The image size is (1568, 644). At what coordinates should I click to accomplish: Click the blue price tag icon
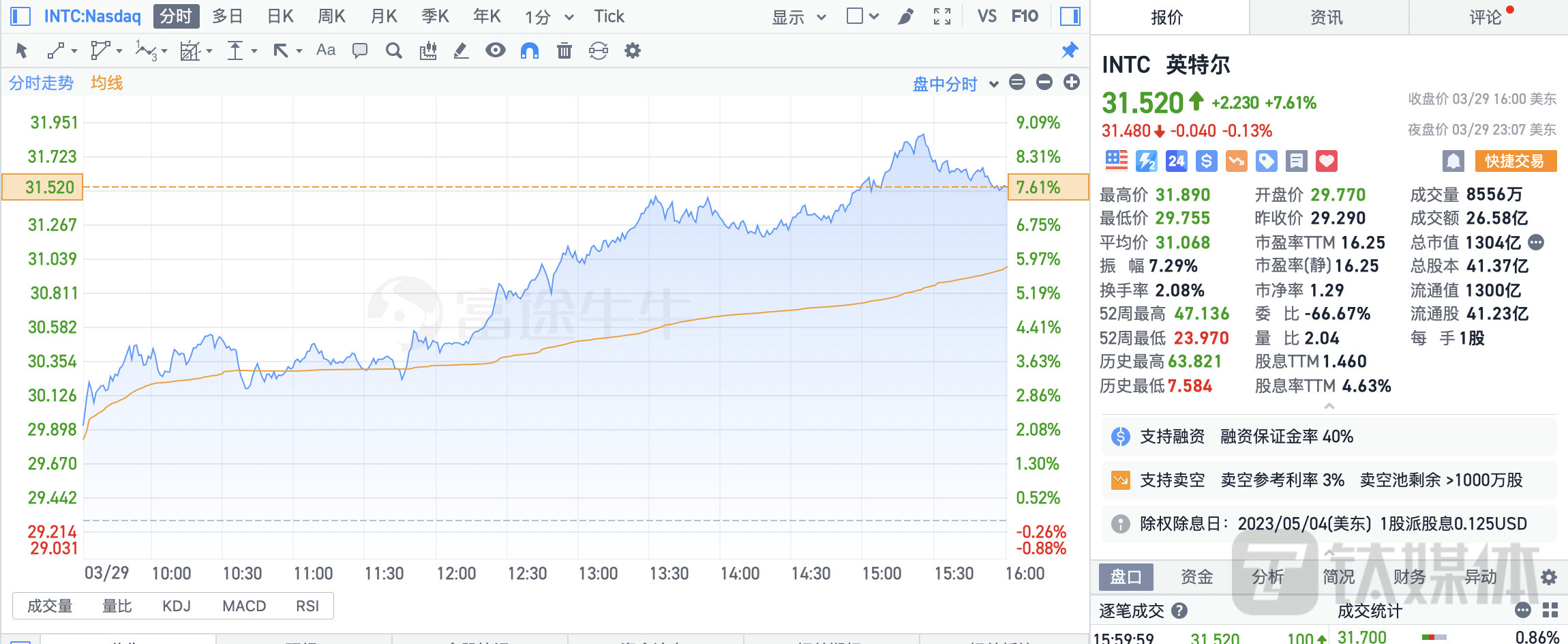pos(1267,161)
